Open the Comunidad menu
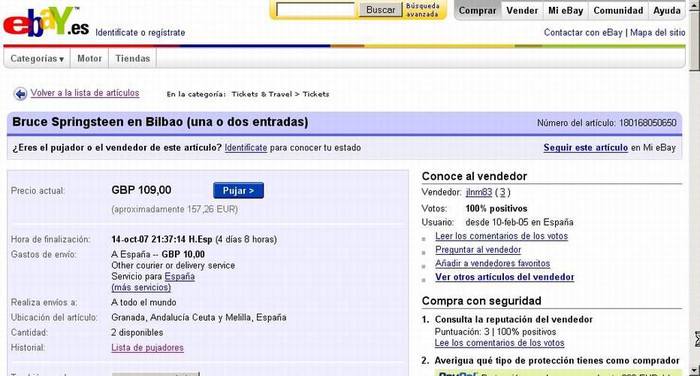 point(618,11)
